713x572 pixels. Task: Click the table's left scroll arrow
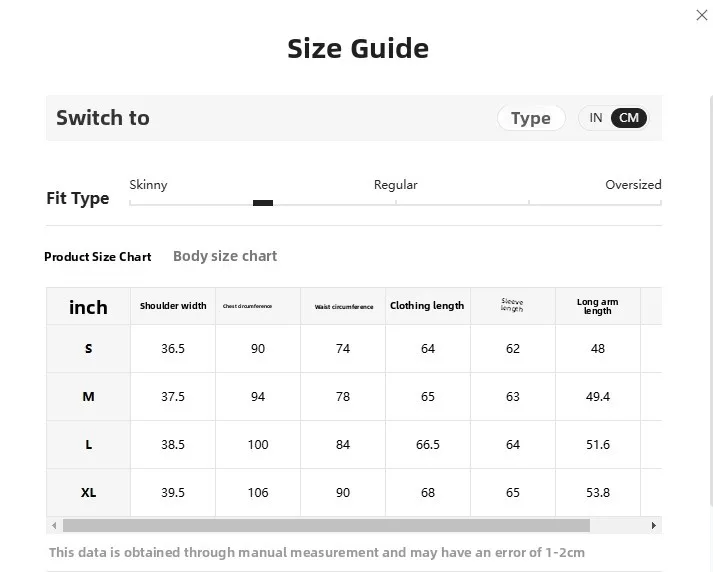[54, 526]
